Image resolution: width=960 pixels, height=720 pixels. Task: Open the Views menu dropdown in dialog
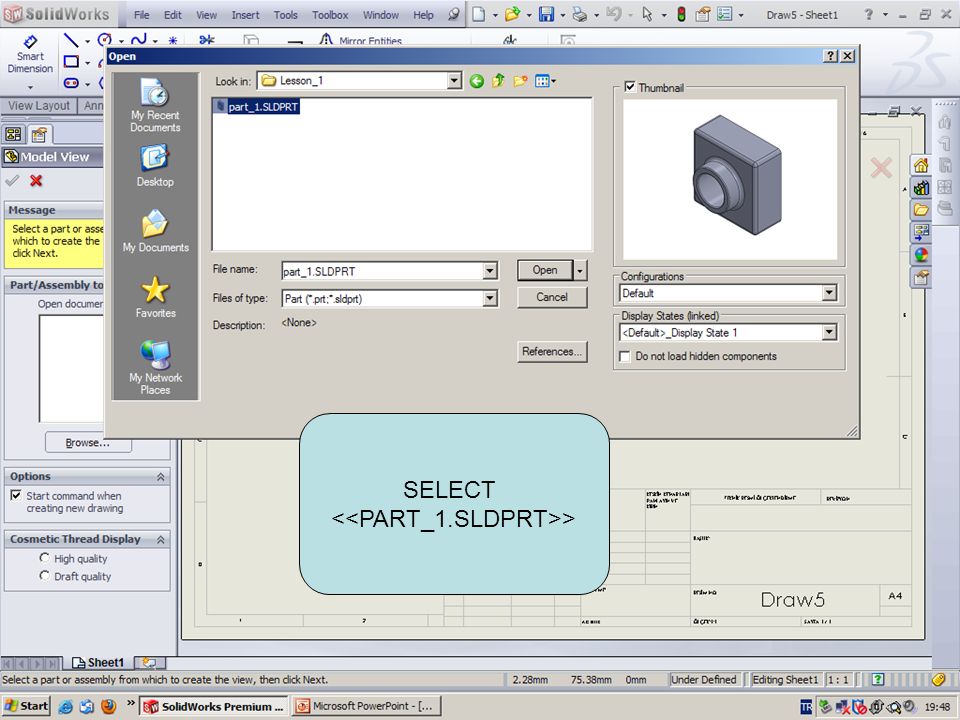tap(546, 81)
